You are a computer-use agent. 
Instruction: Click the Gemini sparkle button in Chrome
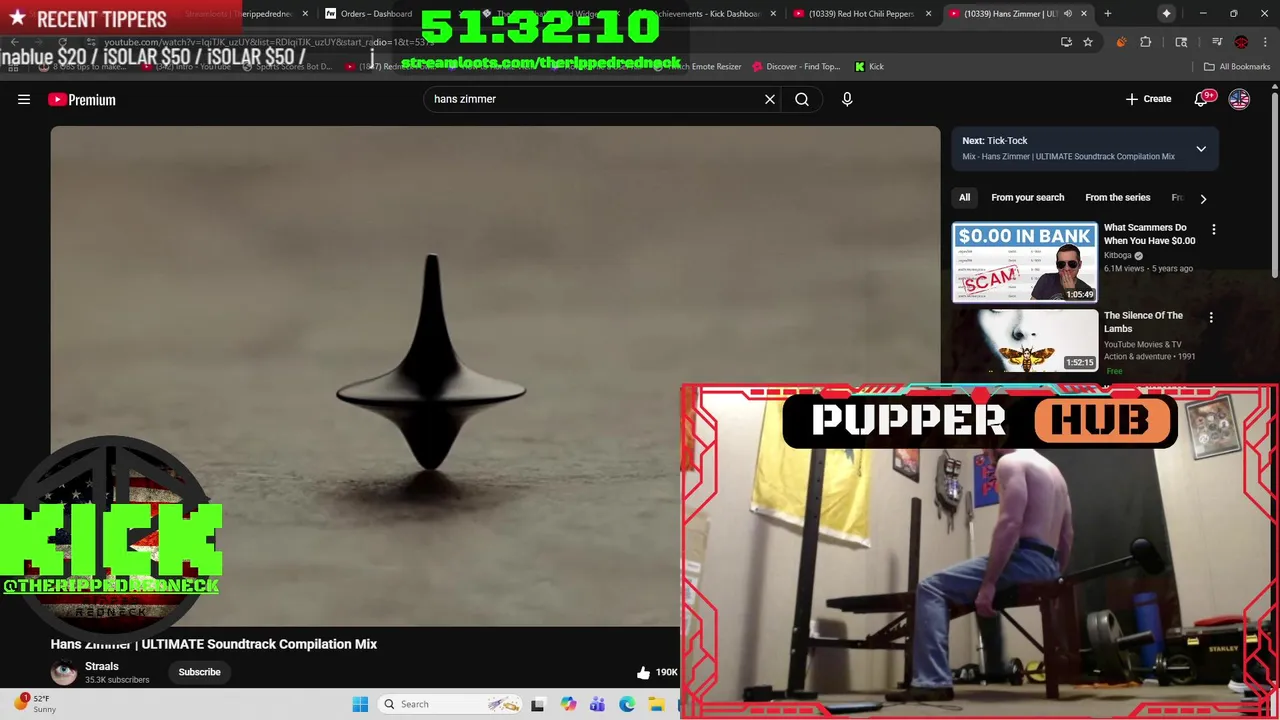1166,14
